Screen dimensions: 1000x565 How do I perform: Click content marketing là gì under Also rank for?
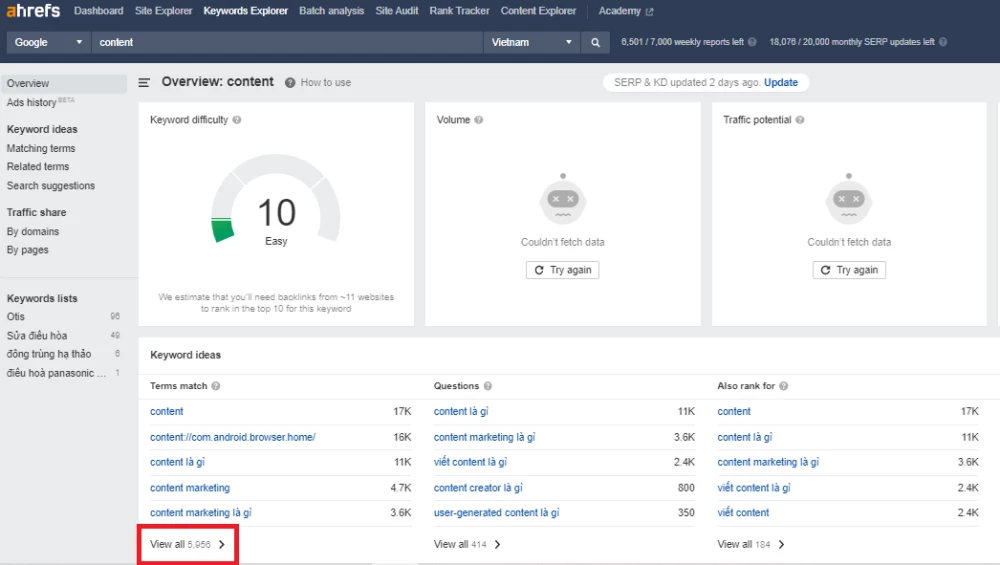point(768,462)
